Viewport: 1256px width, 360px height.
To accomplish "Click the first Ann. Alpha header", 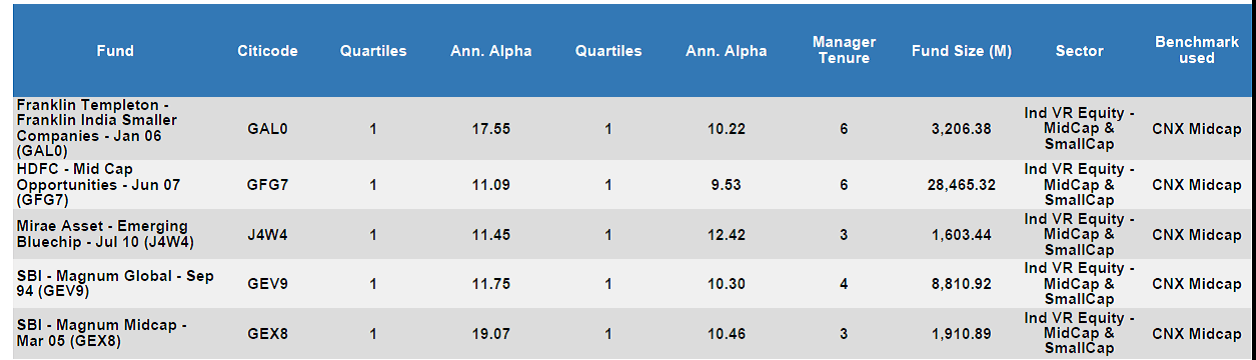I will [491, 51].
